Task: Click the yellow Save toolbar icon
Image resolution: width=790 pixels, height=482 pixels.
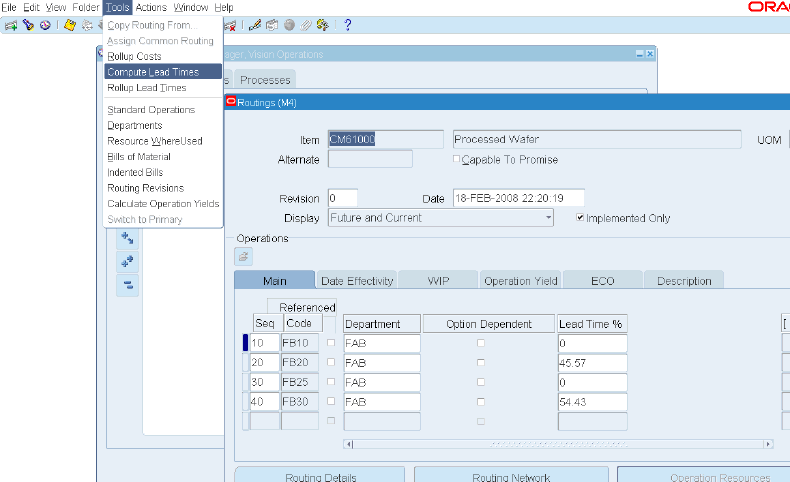Action: [70, 25]
